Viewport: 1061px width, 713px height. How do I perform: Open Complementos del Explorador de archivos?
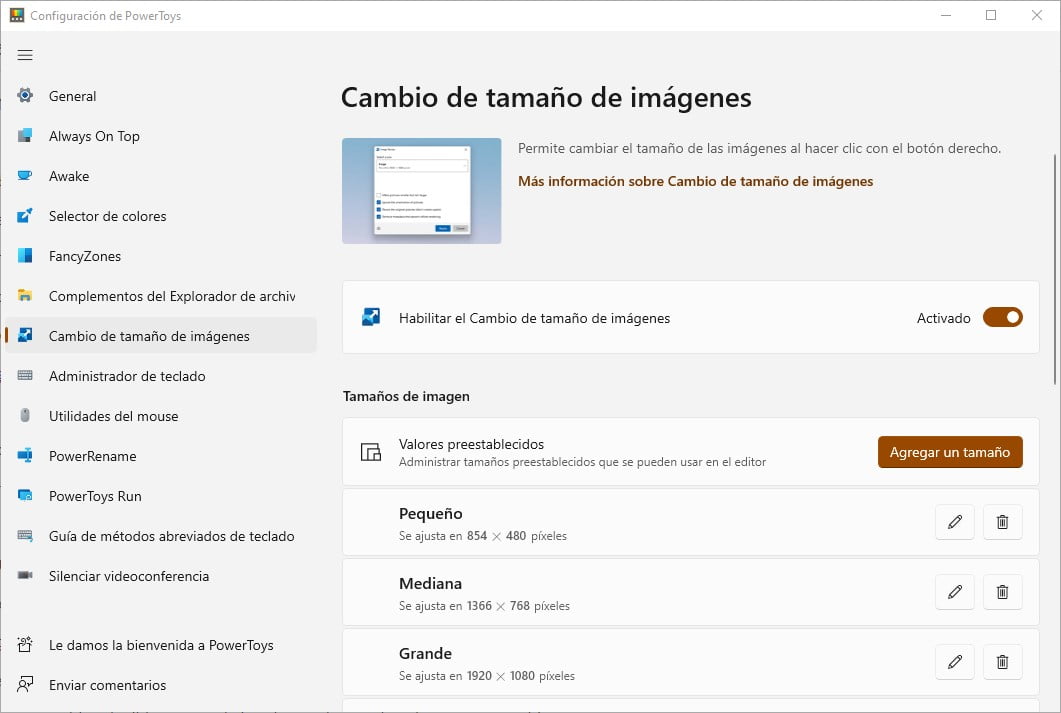click(161, 296)
